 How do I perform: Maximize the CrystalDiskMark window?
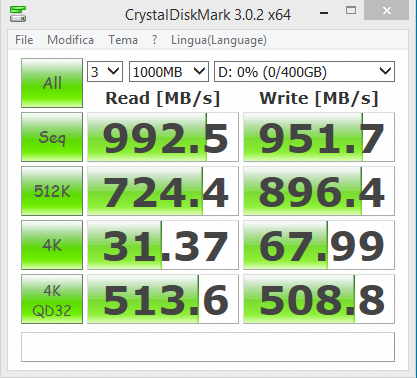coord(351,11)
